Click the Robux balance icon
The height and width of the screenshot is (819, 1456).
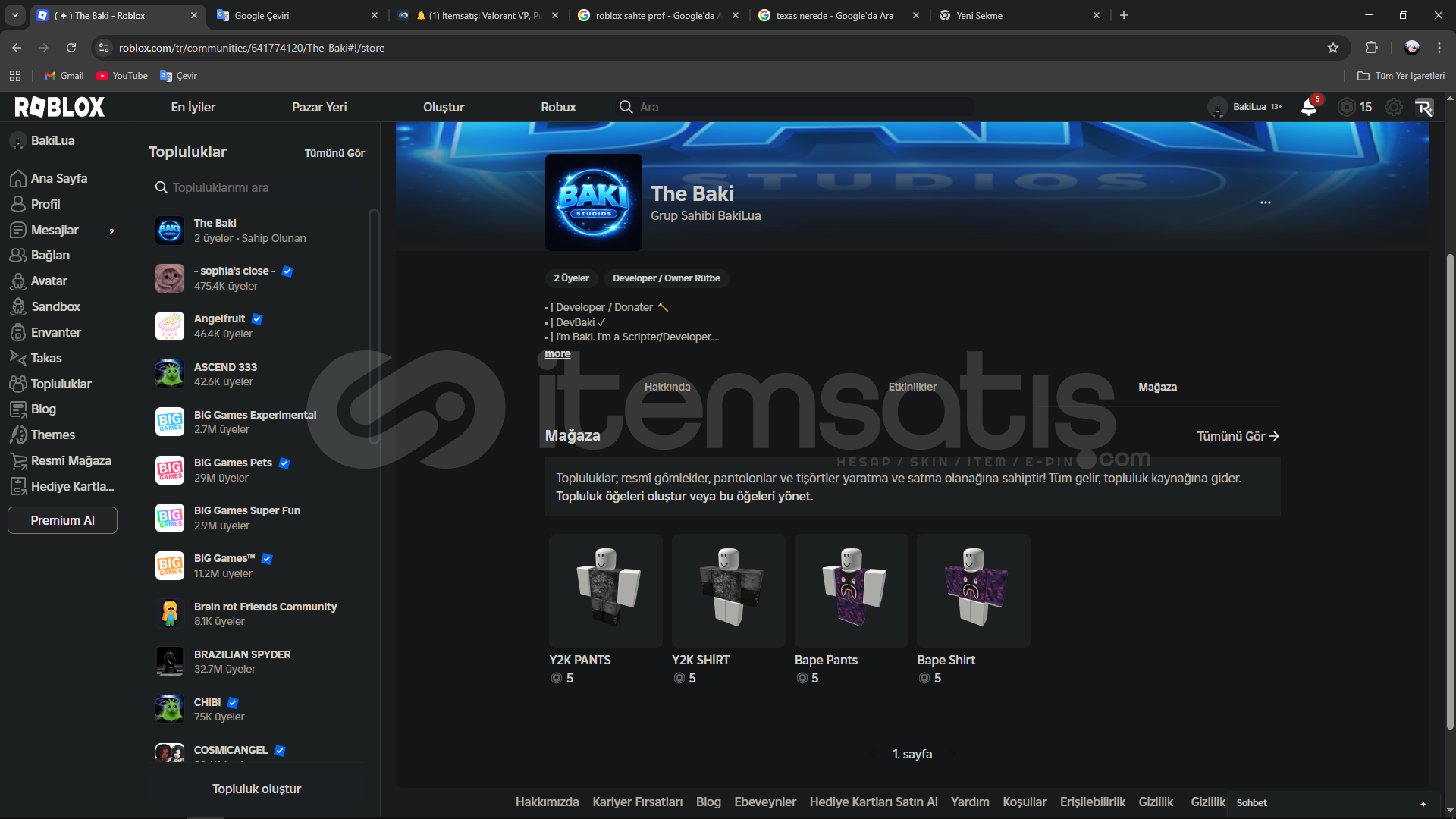click(1346, 107)
